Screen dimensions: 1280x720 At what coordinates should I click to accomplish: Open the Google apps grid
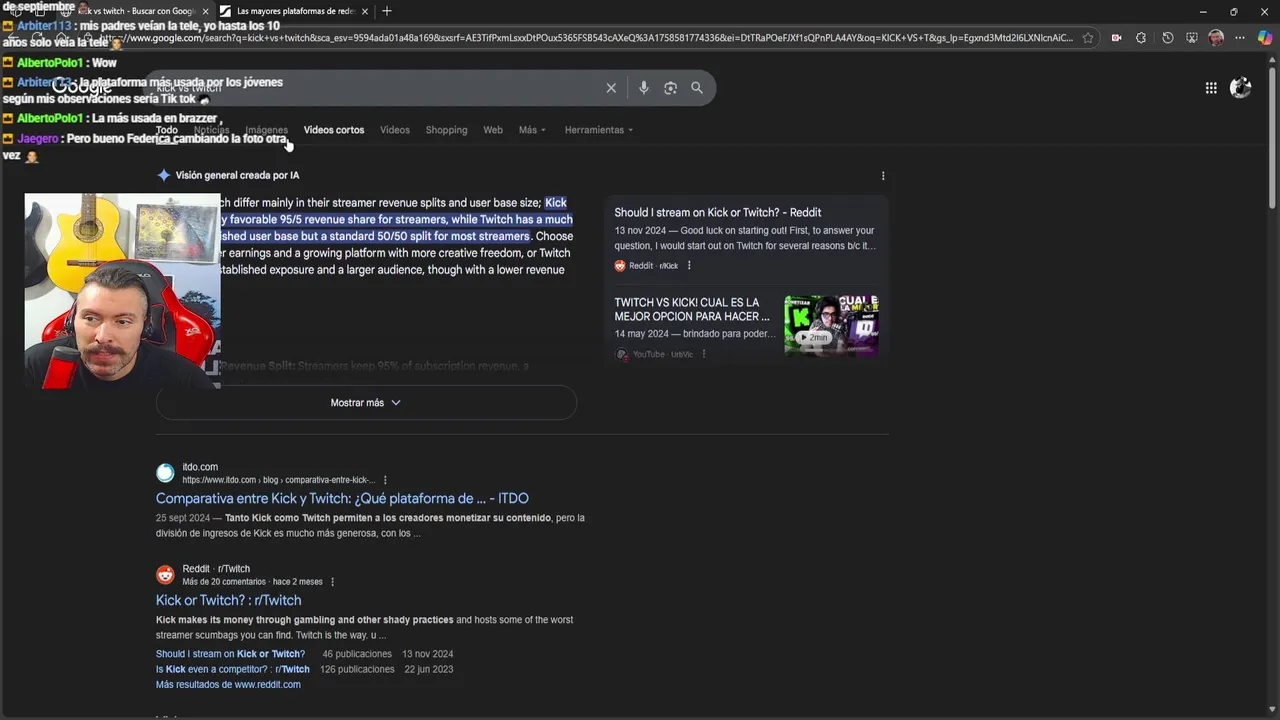click(1211, 88)
